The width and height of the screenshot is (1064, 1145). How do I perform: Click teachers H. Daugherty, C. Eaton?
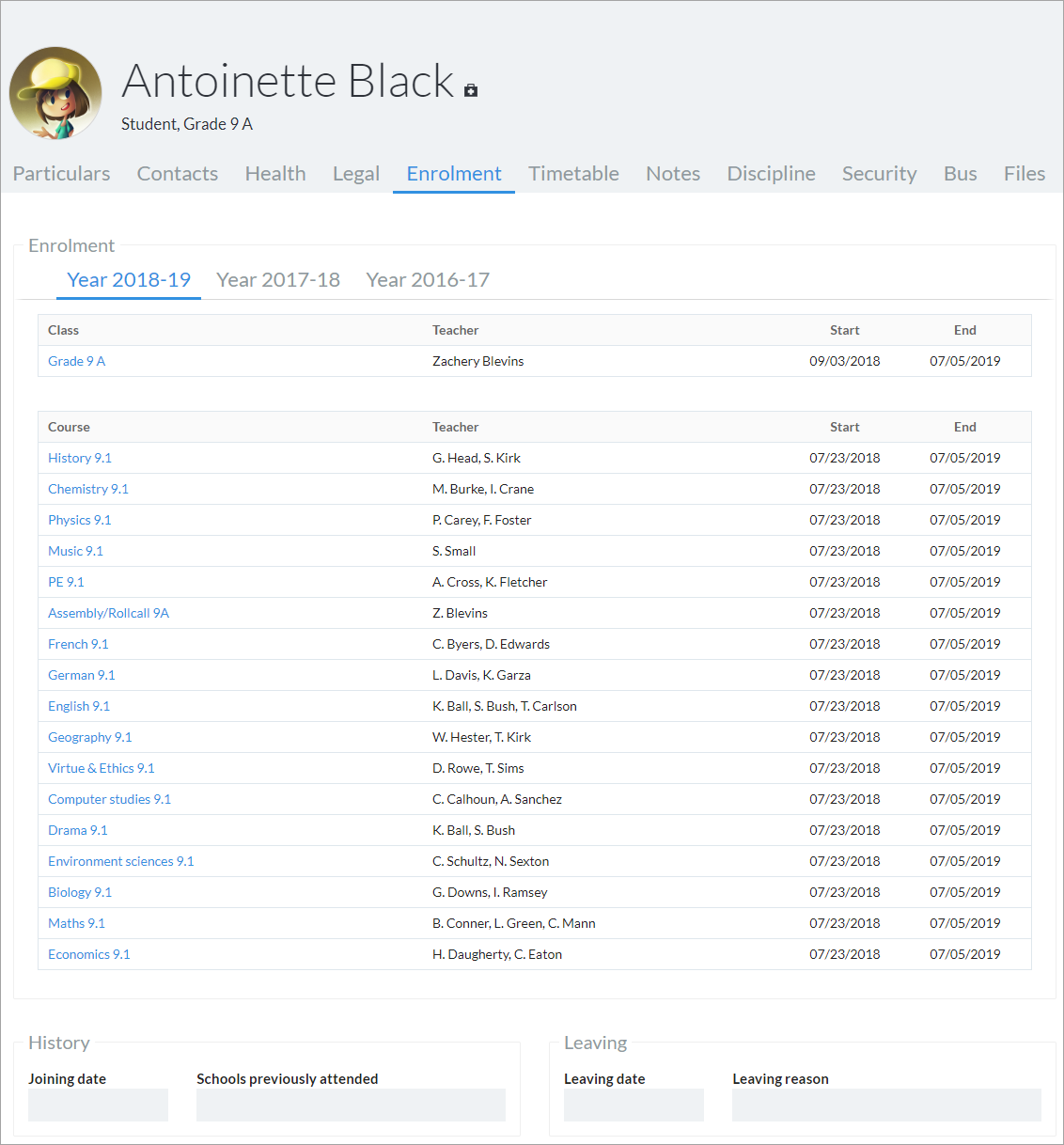497,954
